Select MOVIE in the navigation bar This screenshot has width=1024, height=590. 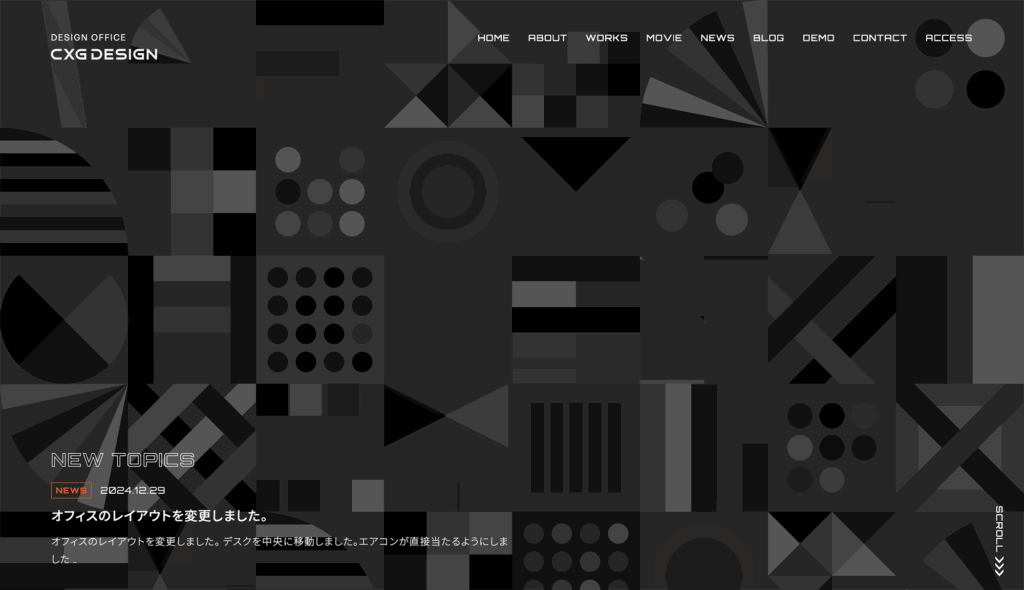click(663, 38)
